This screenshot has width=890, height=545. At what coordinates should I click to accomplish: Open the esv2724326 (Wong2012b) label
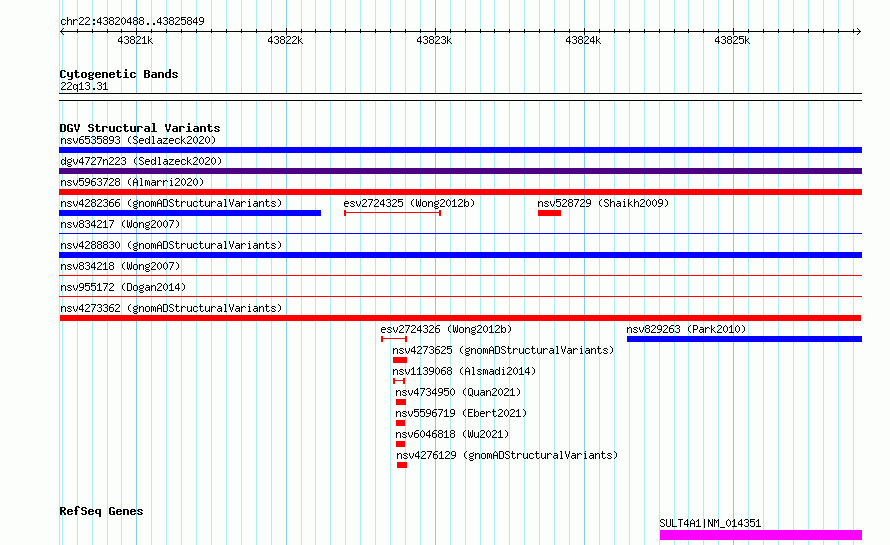click(x=446, y=329)
